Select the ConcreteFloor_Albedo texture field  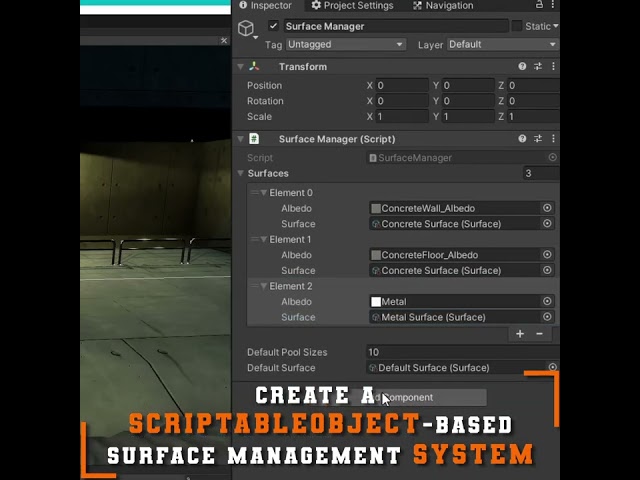point(455,255)
